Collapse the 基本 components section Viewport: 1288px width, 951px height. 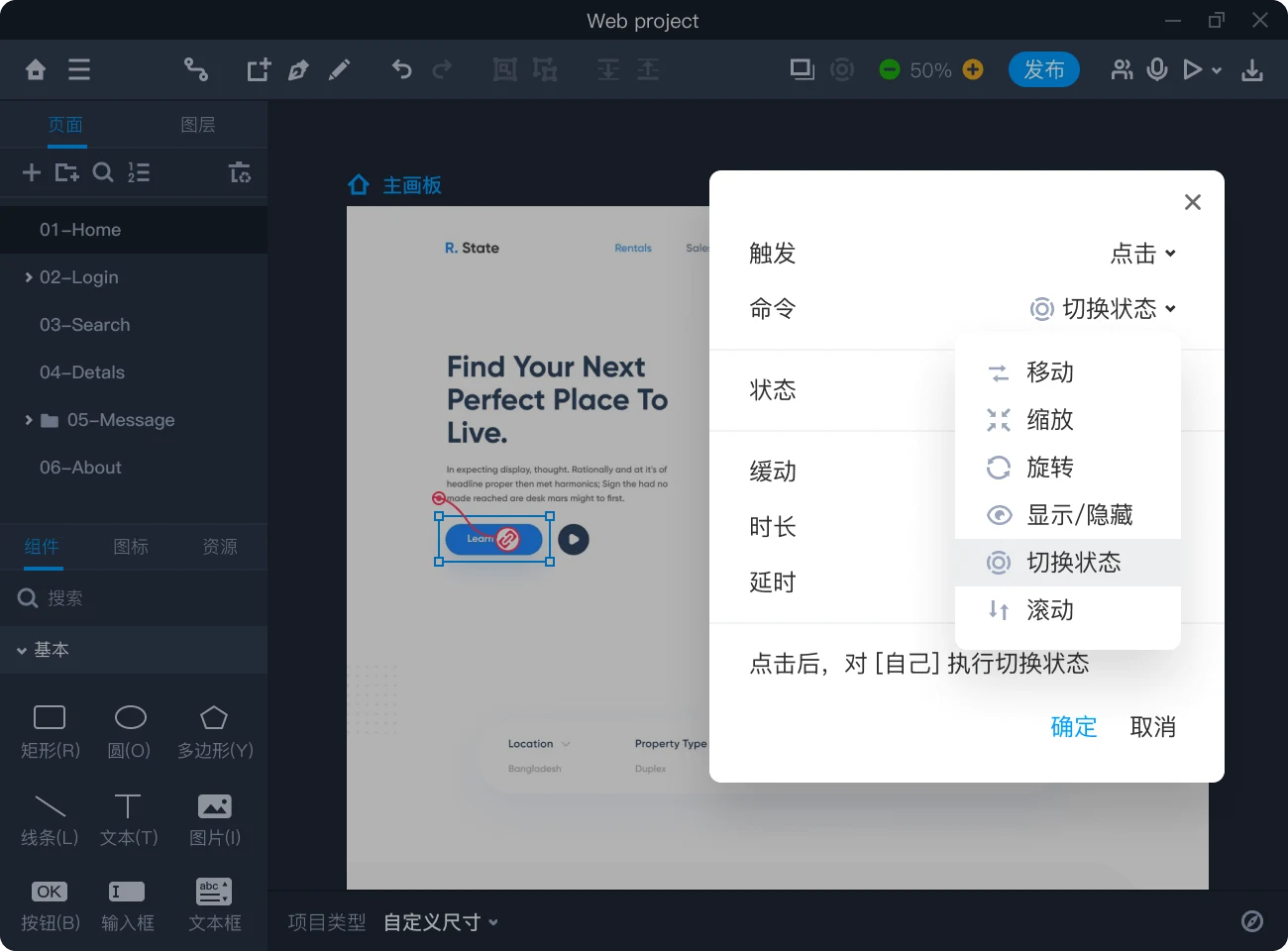click(x=22, y=651)
